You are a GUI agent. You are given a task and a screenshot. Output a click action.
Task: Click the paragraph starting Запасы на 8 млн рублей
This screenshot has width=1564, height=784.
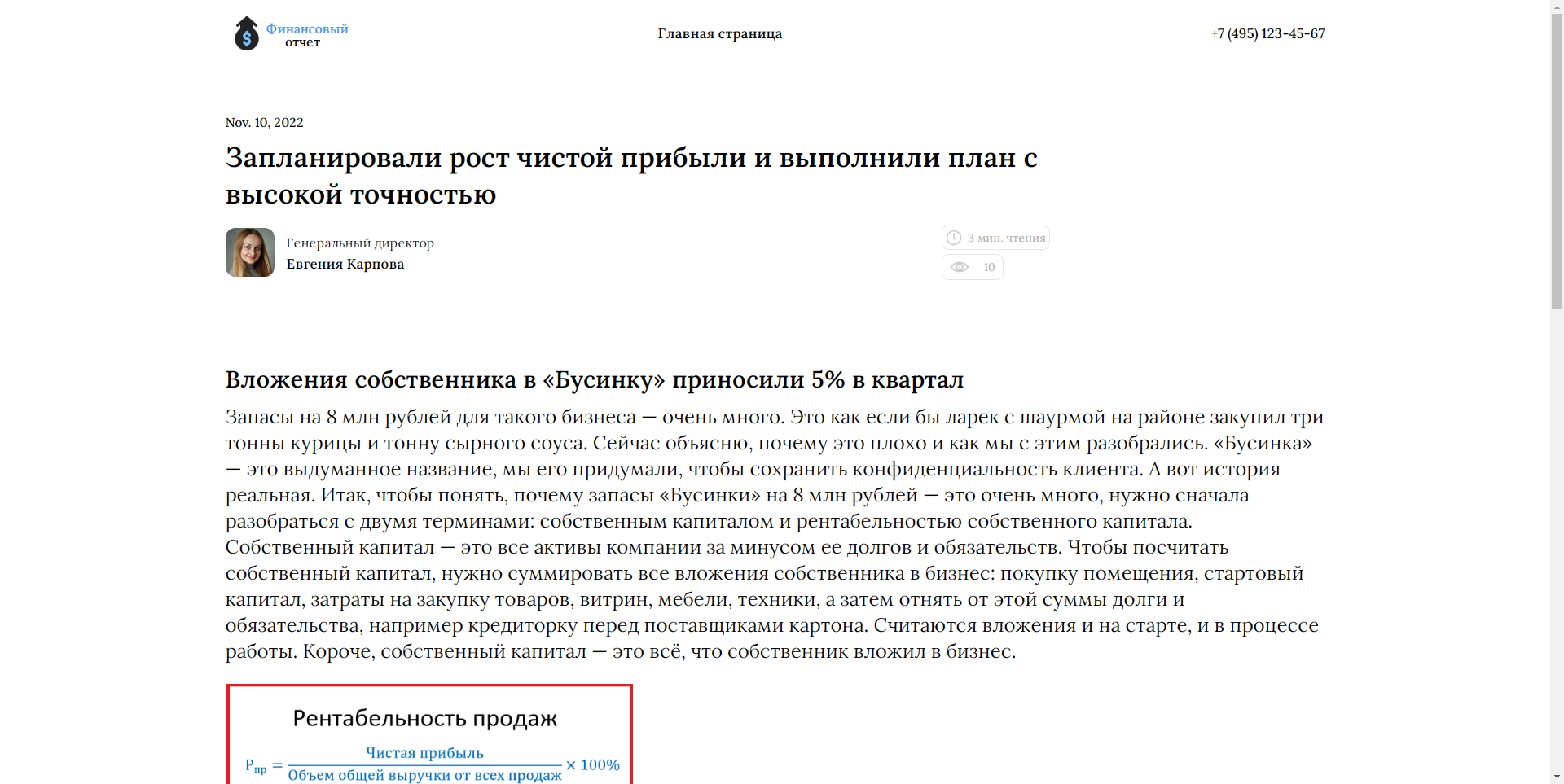click(775, 534)
